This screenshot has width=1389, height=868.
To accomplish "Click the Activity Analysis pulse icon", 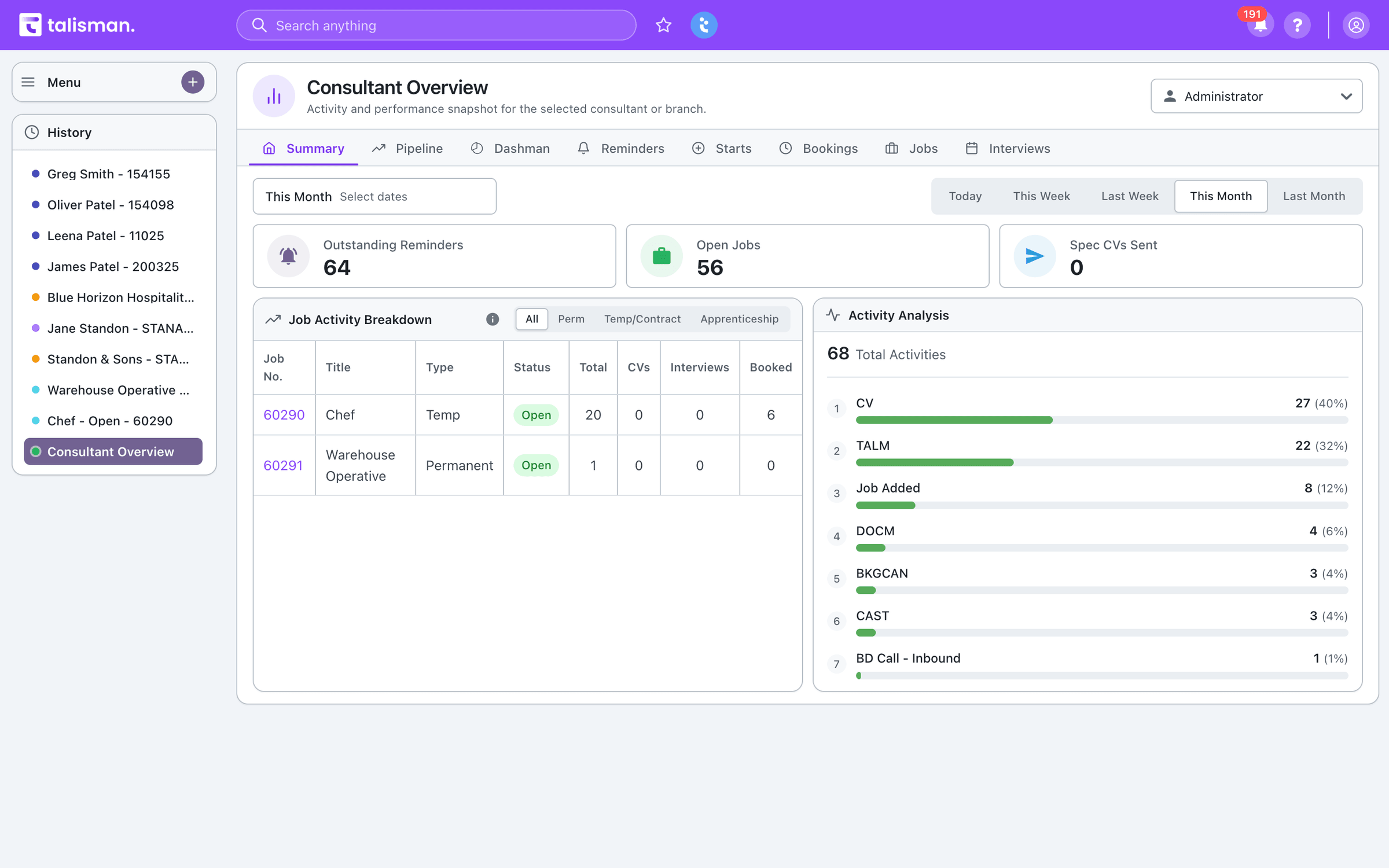I will [x=833, y=315].
